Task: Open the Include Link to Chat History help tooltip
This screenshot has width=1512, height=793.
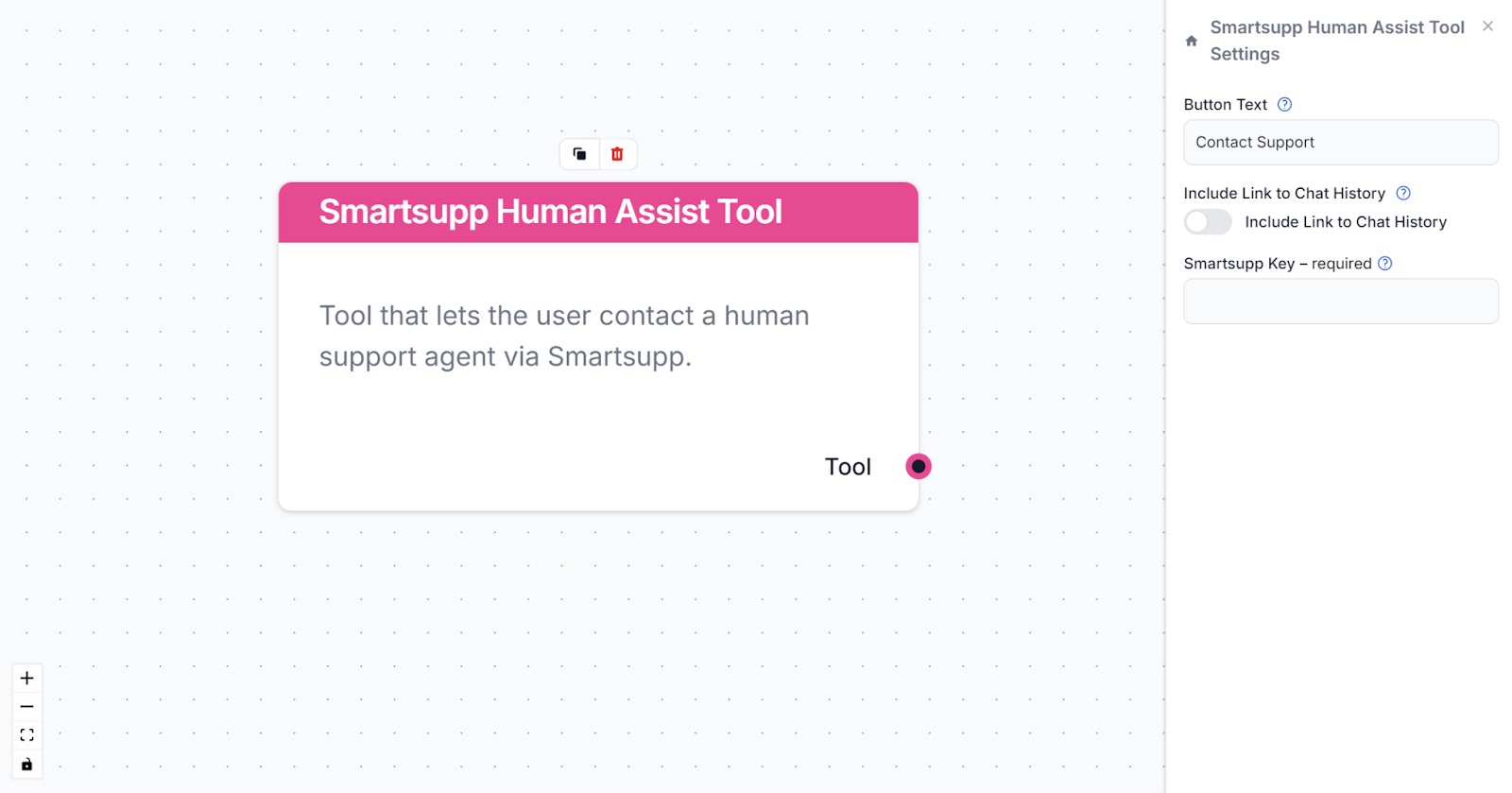Action: pos(1402,193)
